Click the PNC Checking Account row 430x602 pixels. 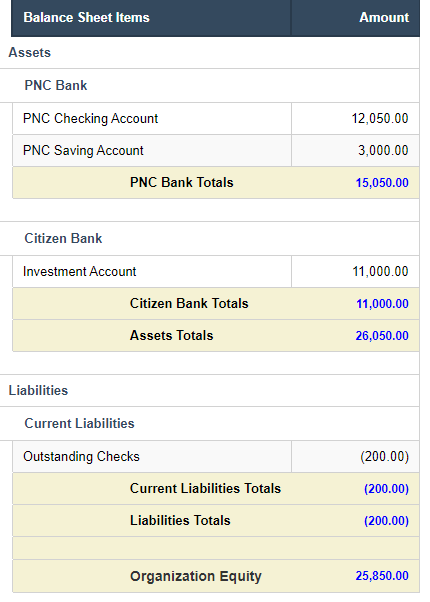tap(216, 119)
